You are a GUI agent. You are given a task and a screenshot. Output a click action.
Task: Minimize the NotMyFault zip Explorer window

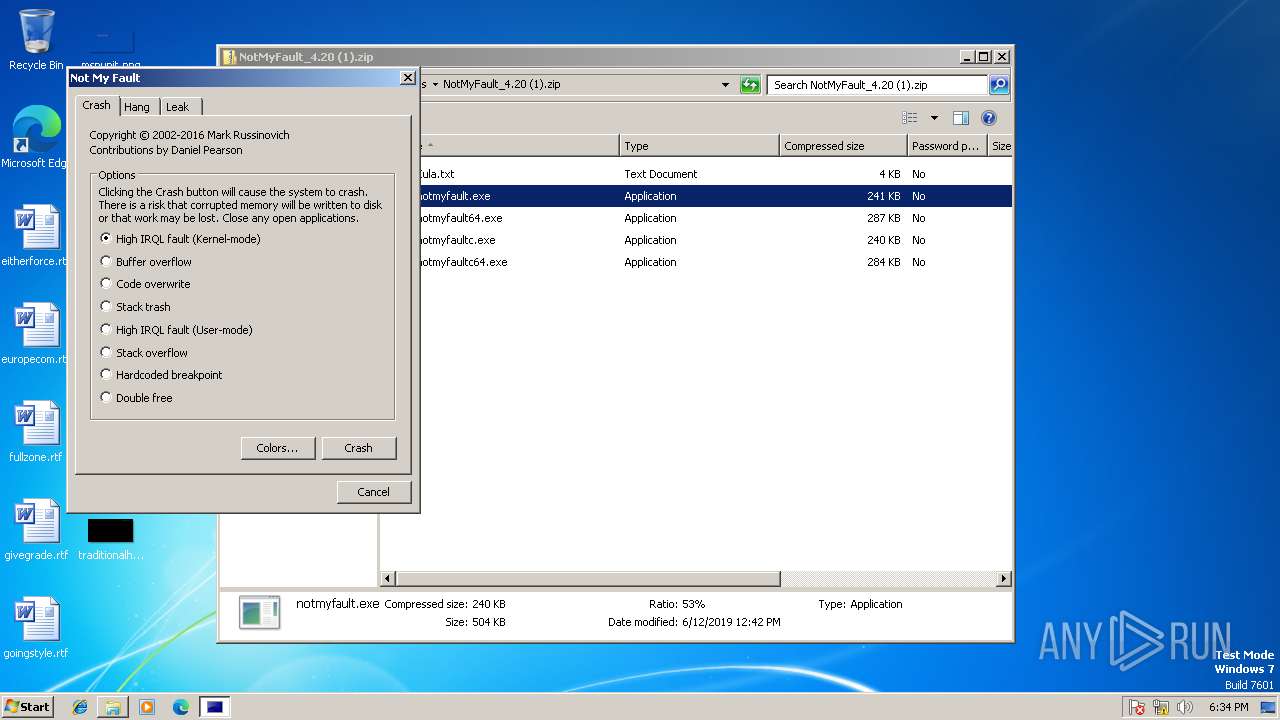(x=967, y=57)
